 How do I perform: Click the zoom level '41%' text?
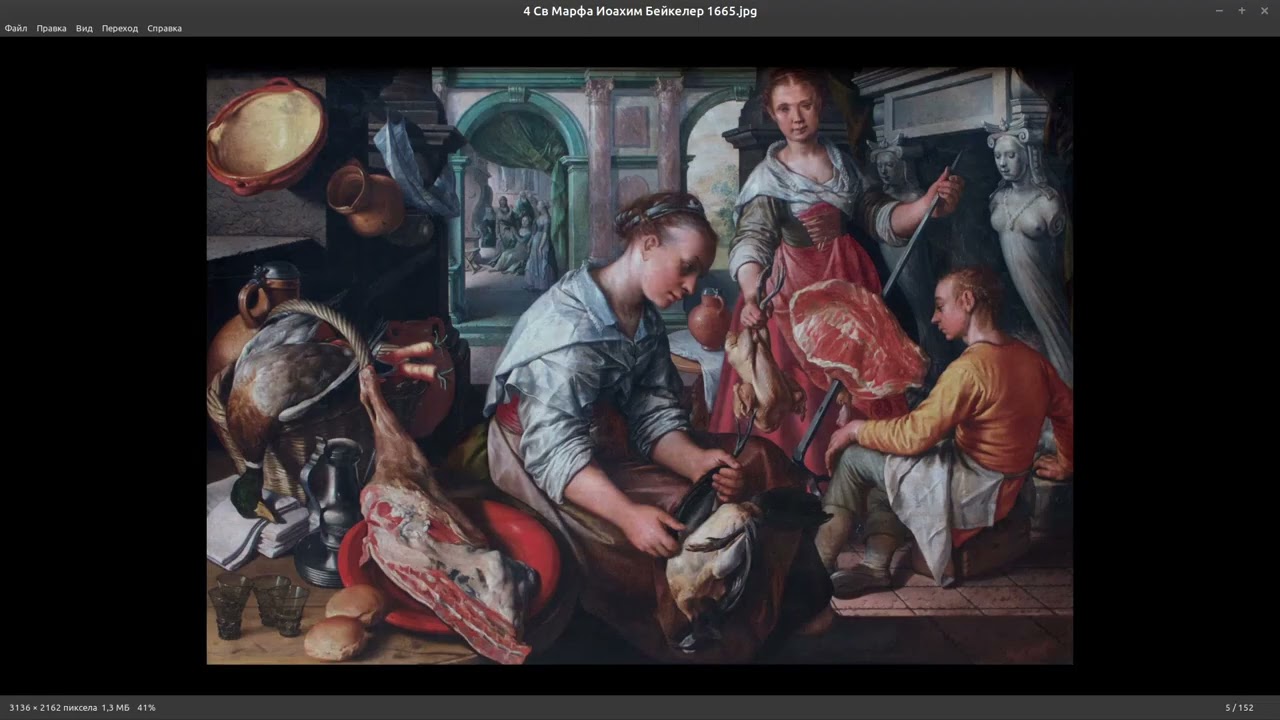(146, 708)
